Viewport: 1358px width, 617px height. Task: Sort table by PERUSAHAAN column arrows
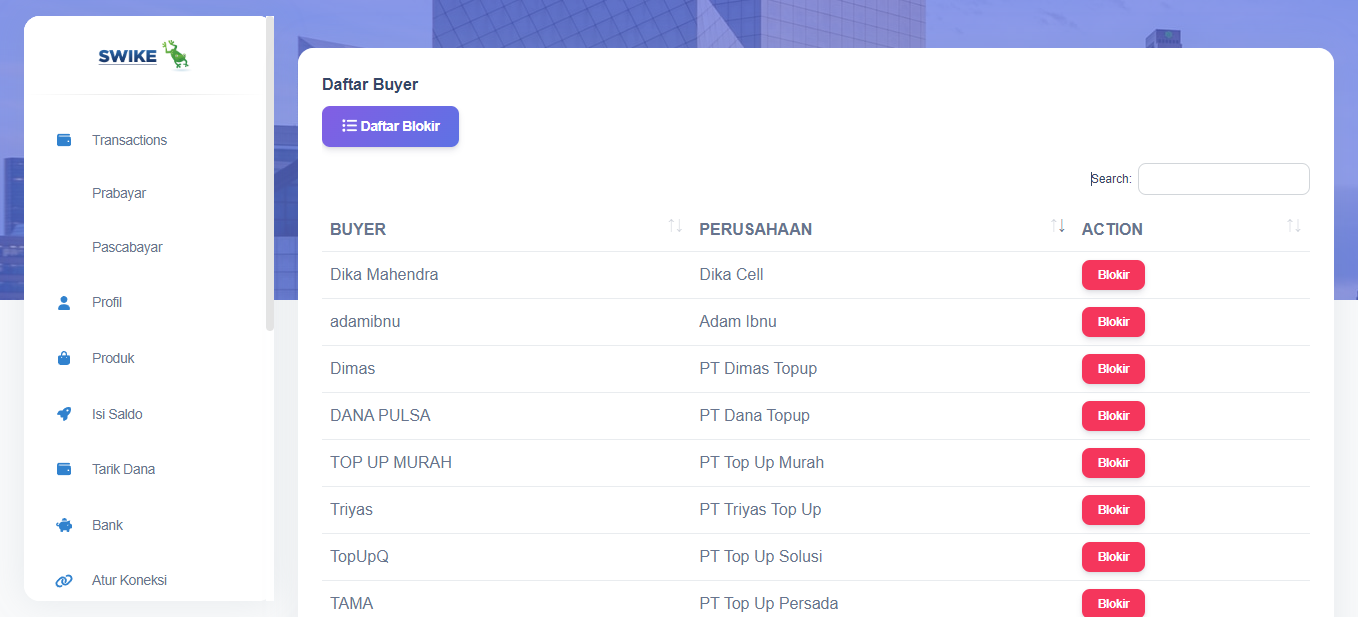(1058, 227)
